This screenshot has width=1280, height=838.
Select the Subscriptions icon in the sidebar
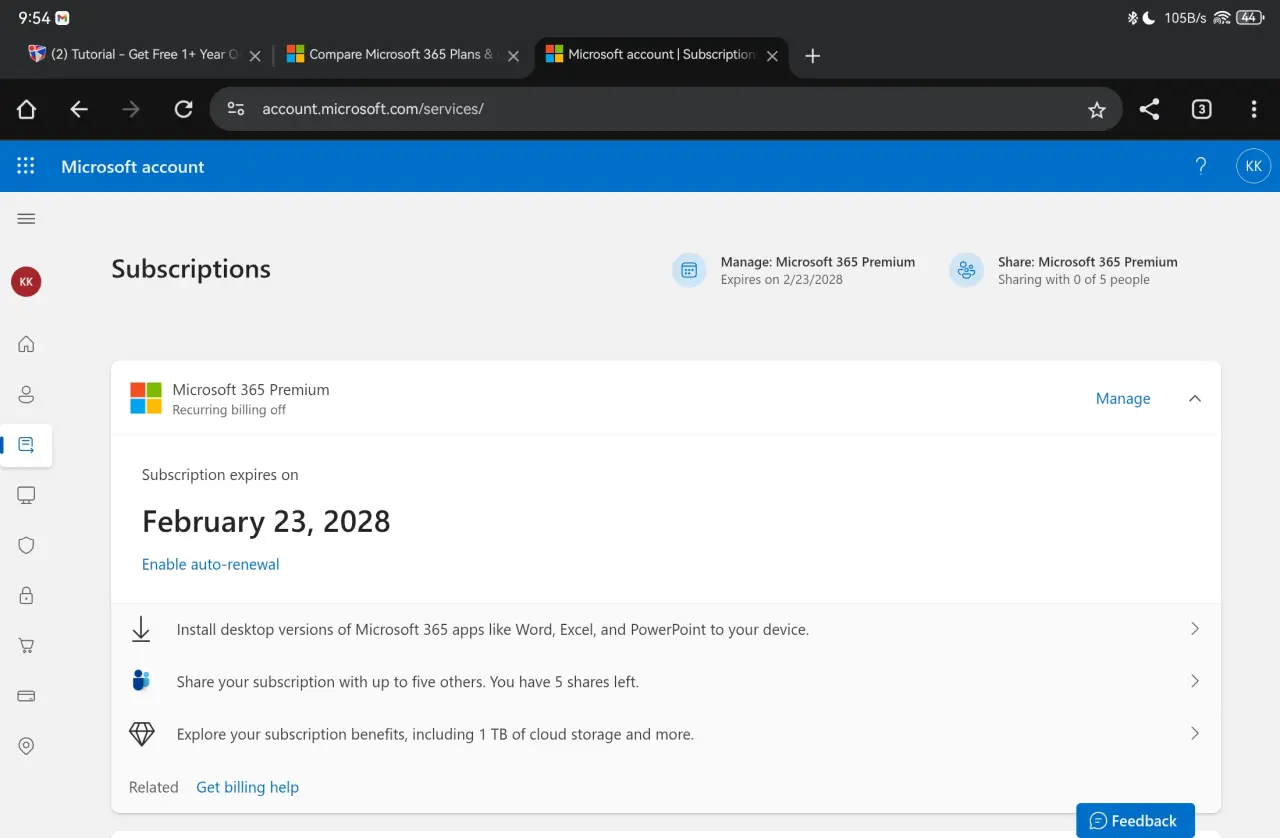[x=26, y=445]
